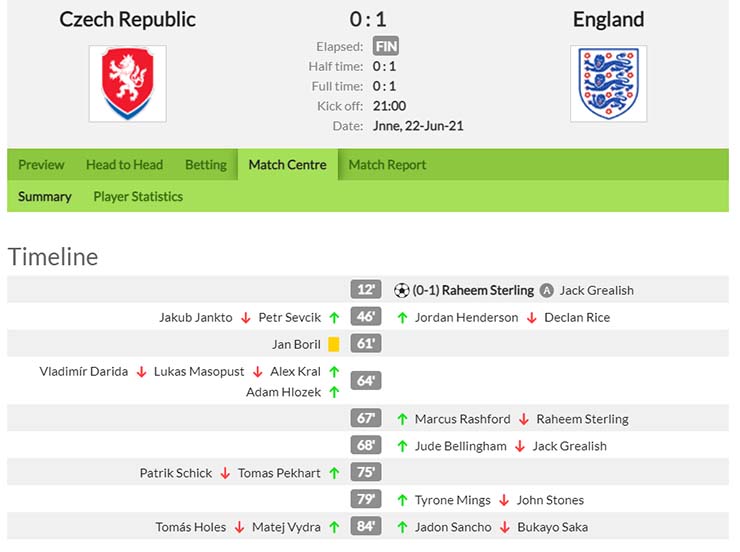
Task: Click the Marcus Rashford player name
Action: pos(462,419)
